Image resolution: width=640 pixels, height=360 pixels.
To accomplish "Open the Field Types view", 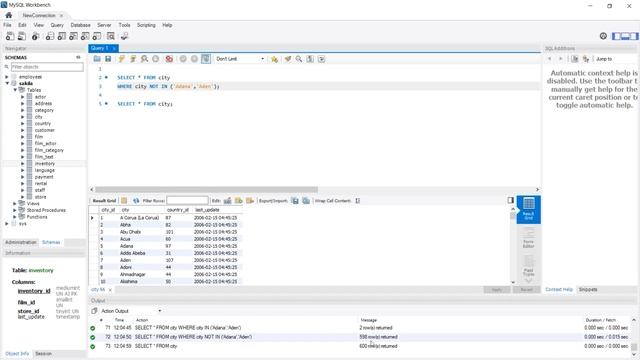I will pyautogui.click(x=529, y=265).
